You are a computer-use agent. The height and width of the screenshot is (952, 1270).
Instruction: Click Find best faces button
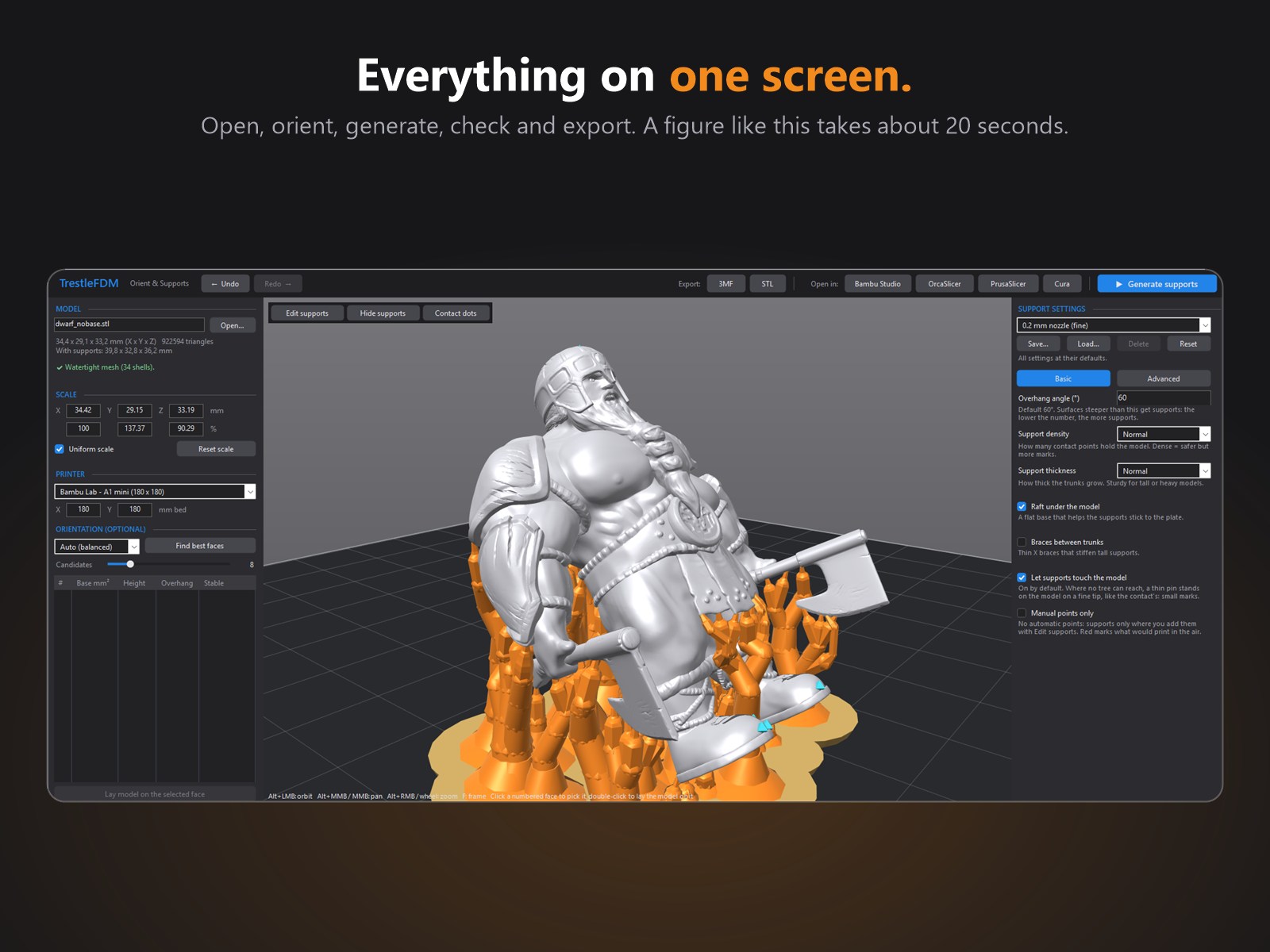[200, 546]
